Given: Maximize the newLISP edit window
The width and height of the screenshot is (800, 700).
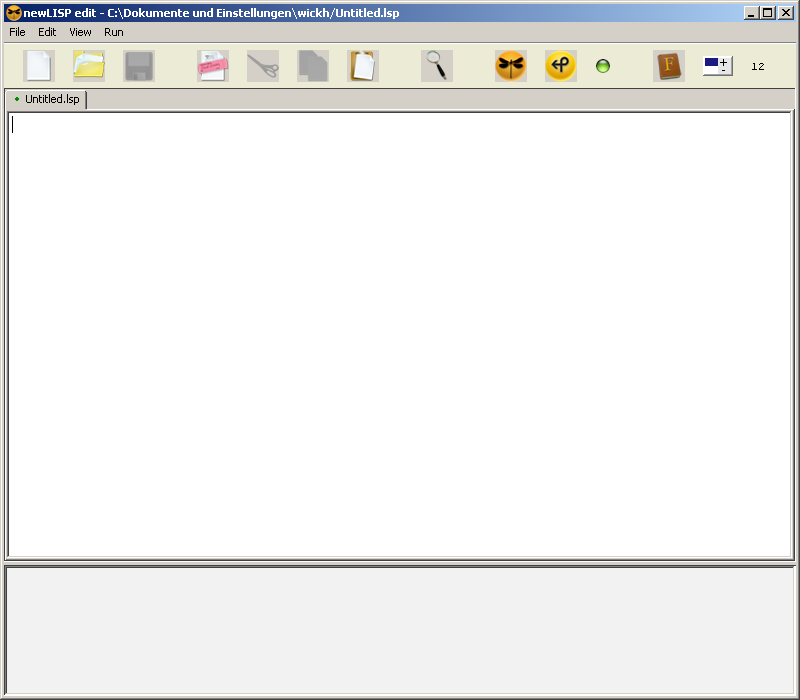Looking at the screenshot, I should tap(767, 13).
